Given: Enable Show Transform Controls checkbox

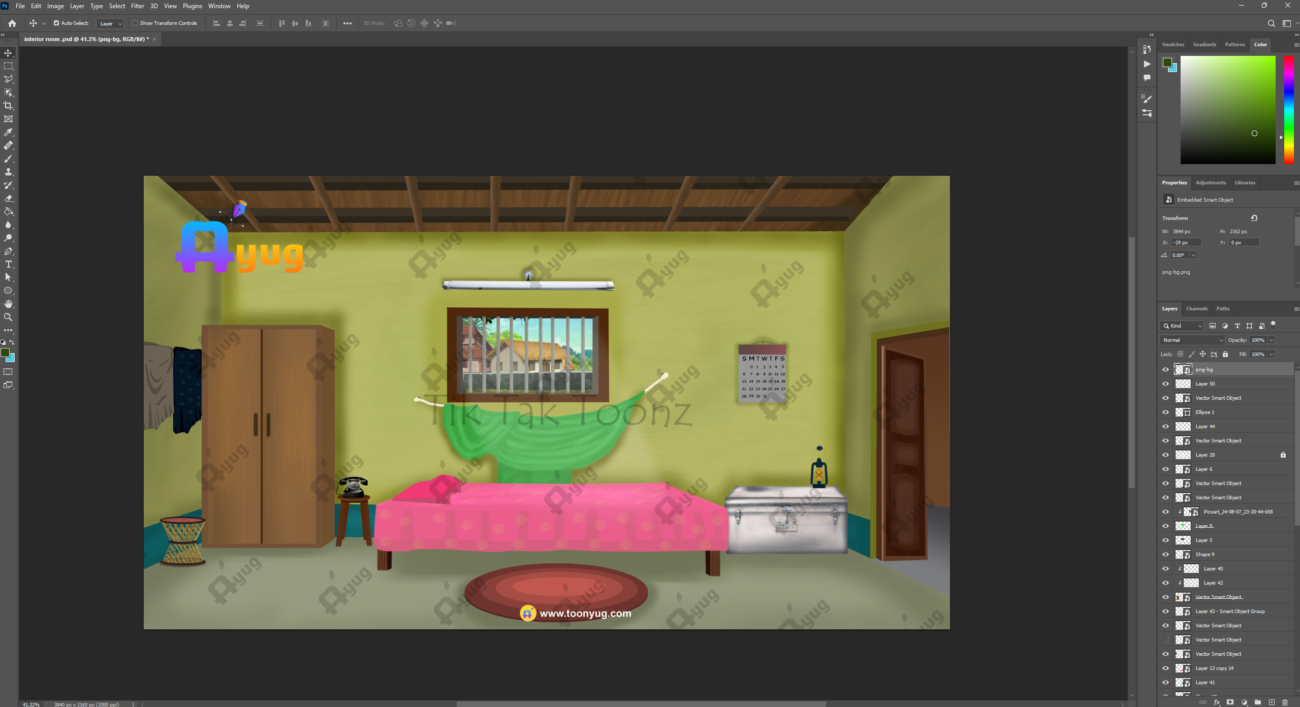Looking at the screenshot, I should (x=135, y=23).
